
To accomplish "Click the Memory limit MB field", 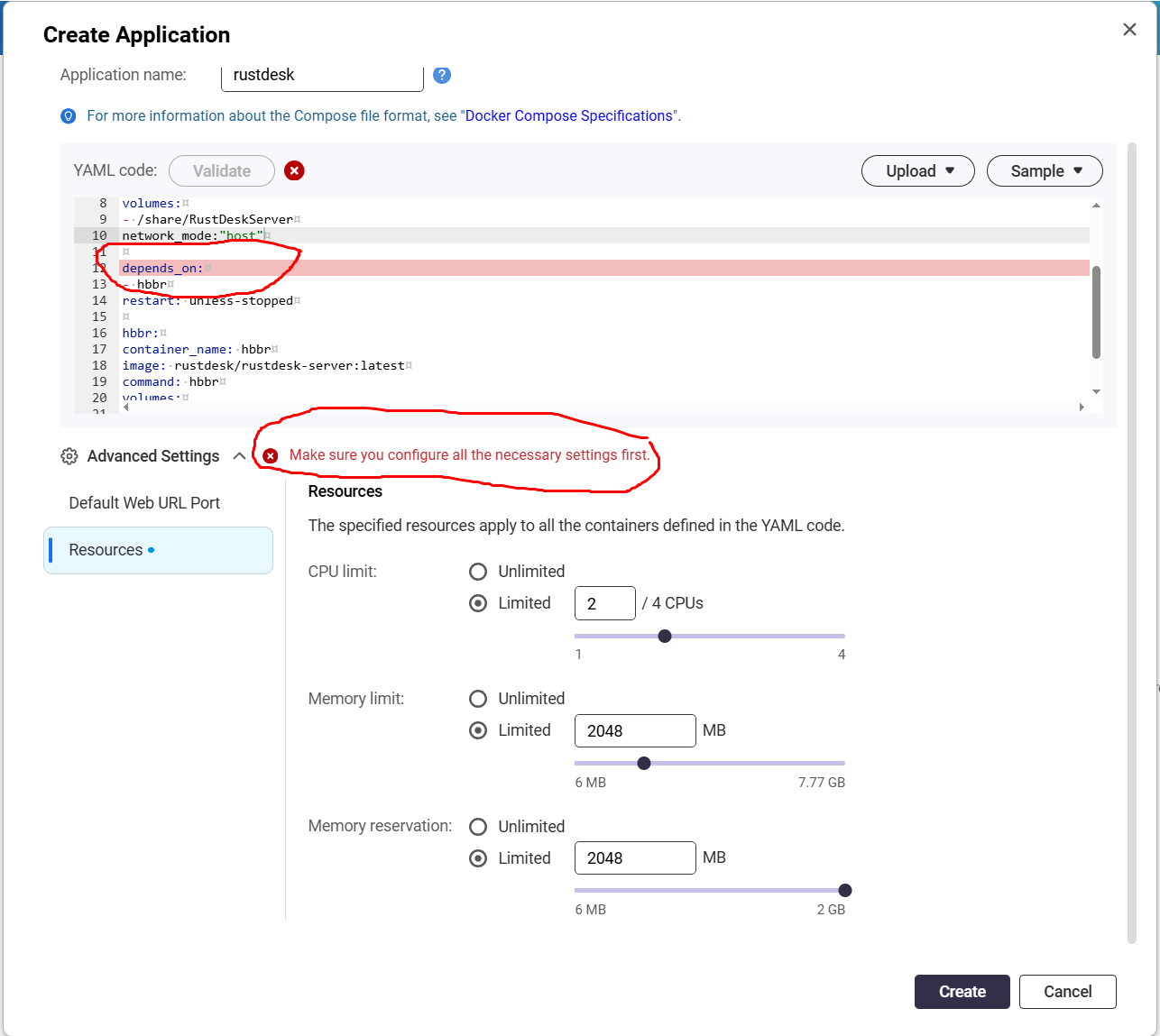I will coord(635,730).
